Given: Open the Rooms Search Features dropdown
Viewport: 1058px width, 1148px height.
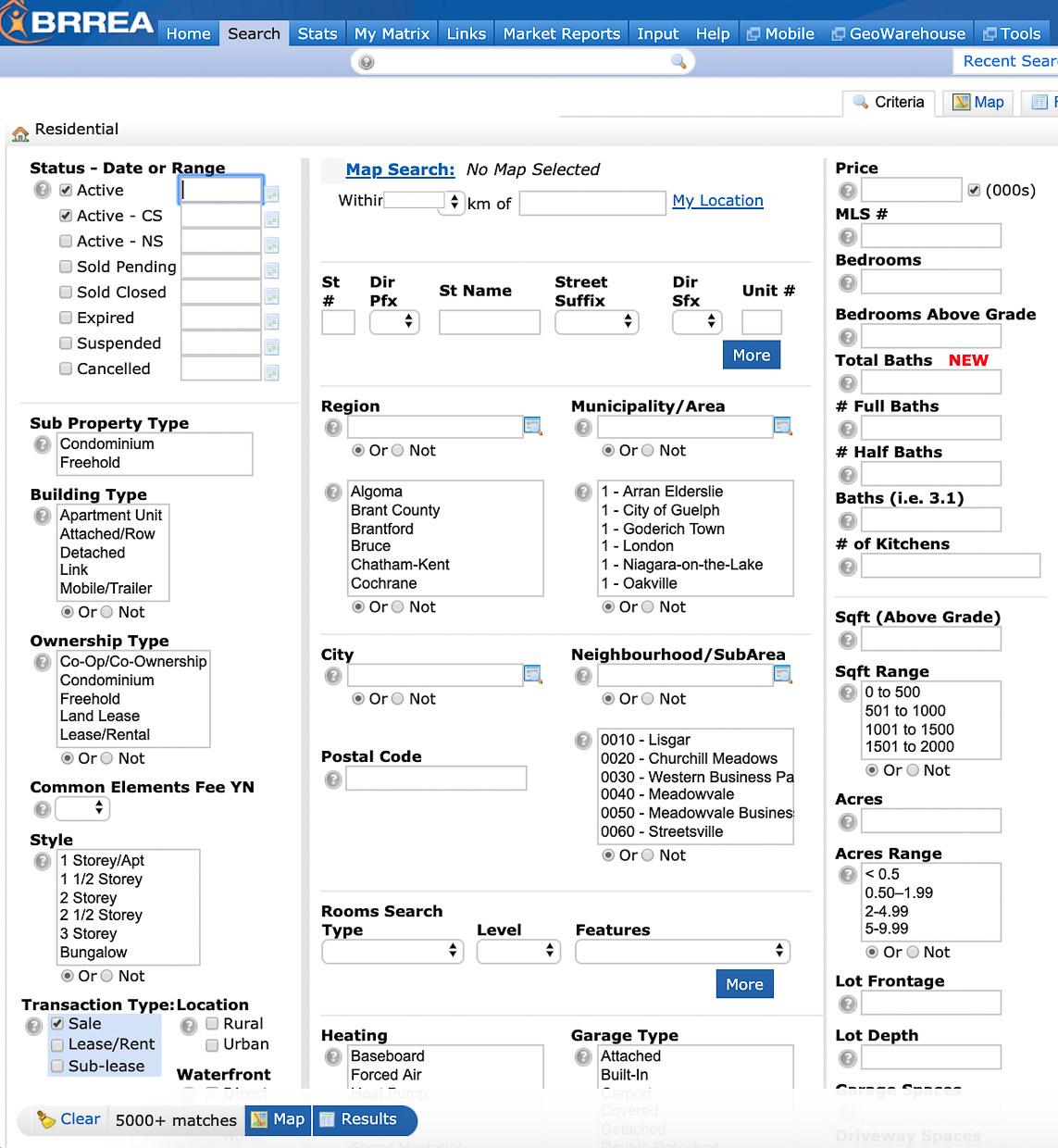Looking at the screenshot, I should click(x=683, y=952).
